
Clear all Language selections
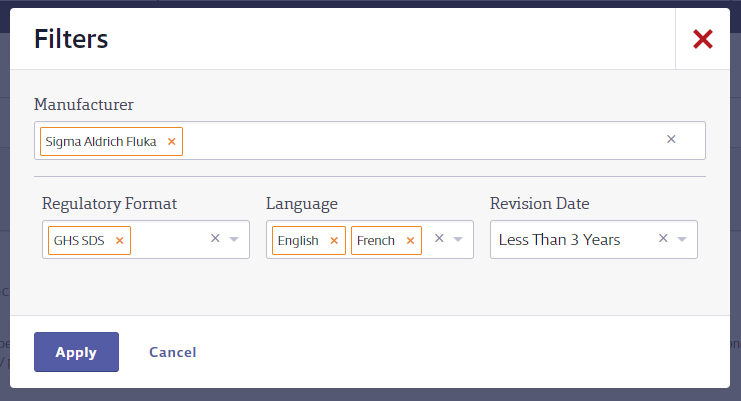pos(439,239)
